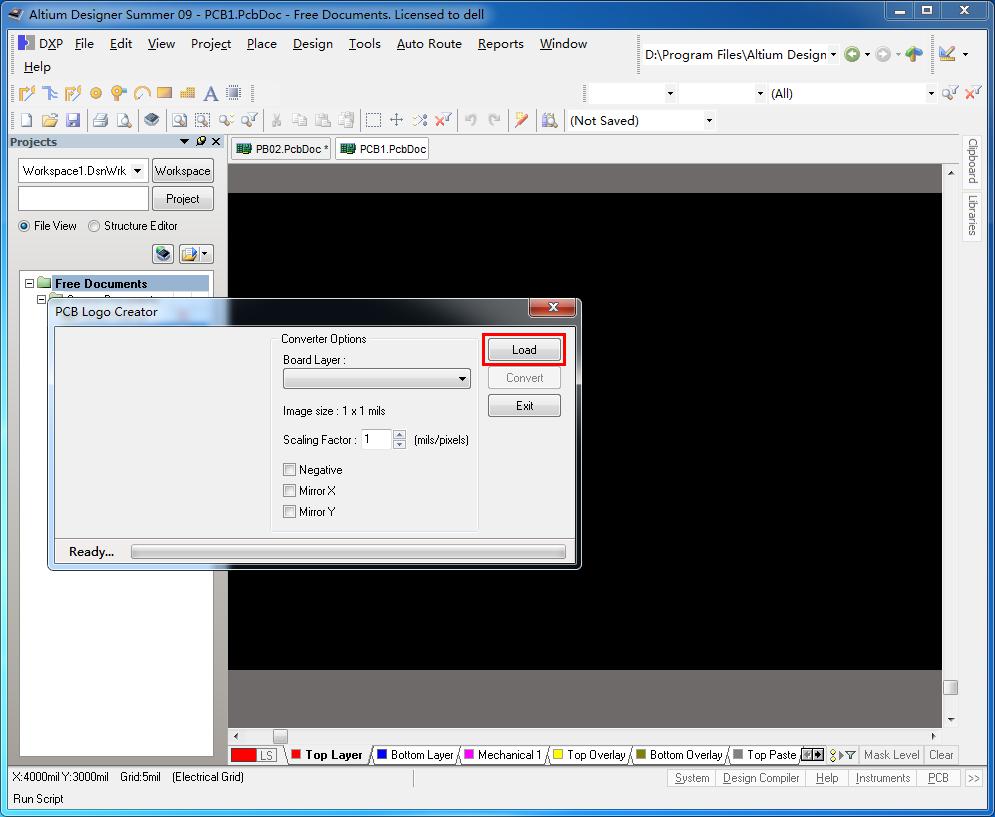The image size is (995, 817).
Task: Click the Print icon
Action: 100,120
